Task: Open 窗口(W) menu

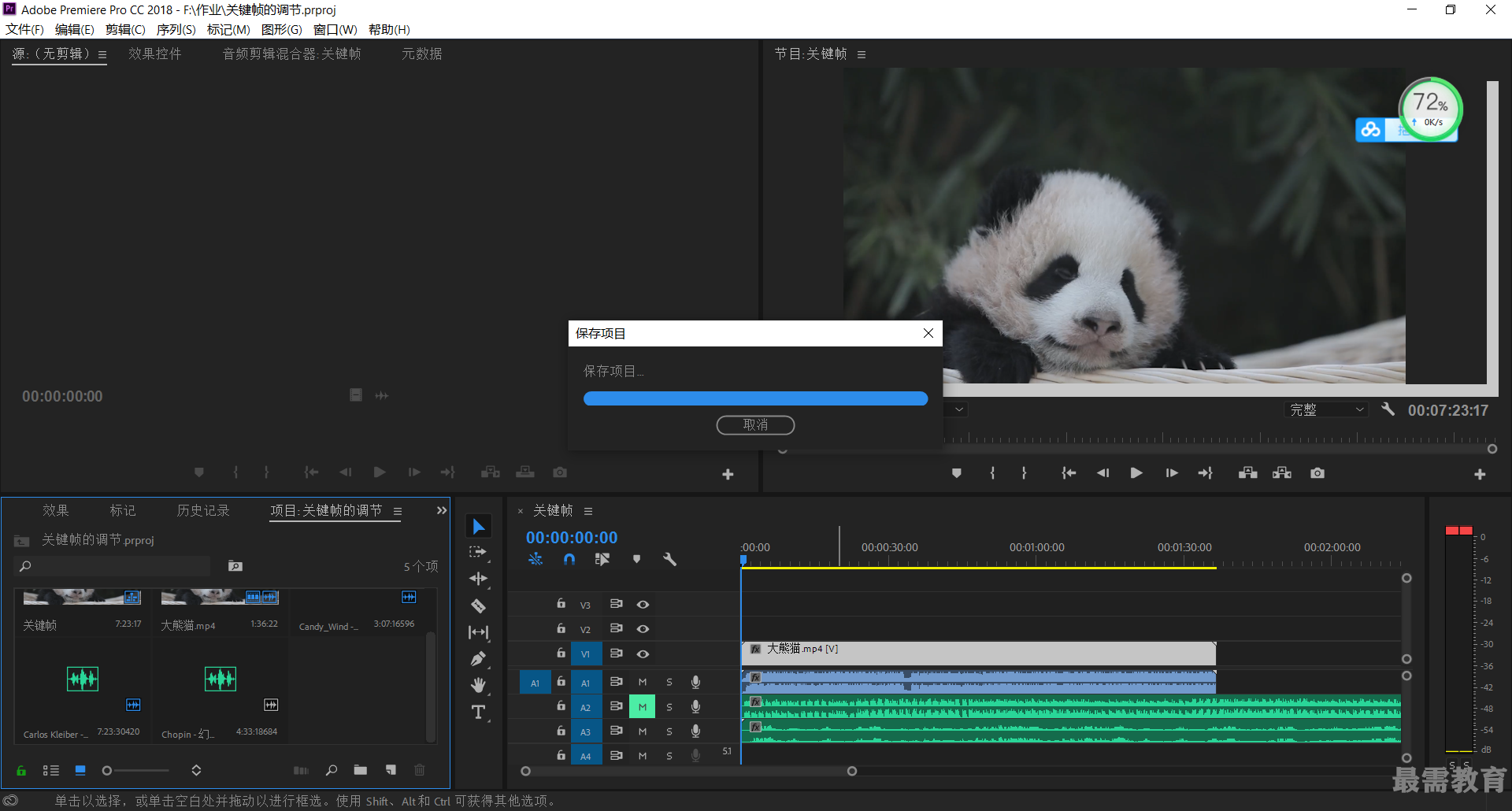Action: pos(335,29)
